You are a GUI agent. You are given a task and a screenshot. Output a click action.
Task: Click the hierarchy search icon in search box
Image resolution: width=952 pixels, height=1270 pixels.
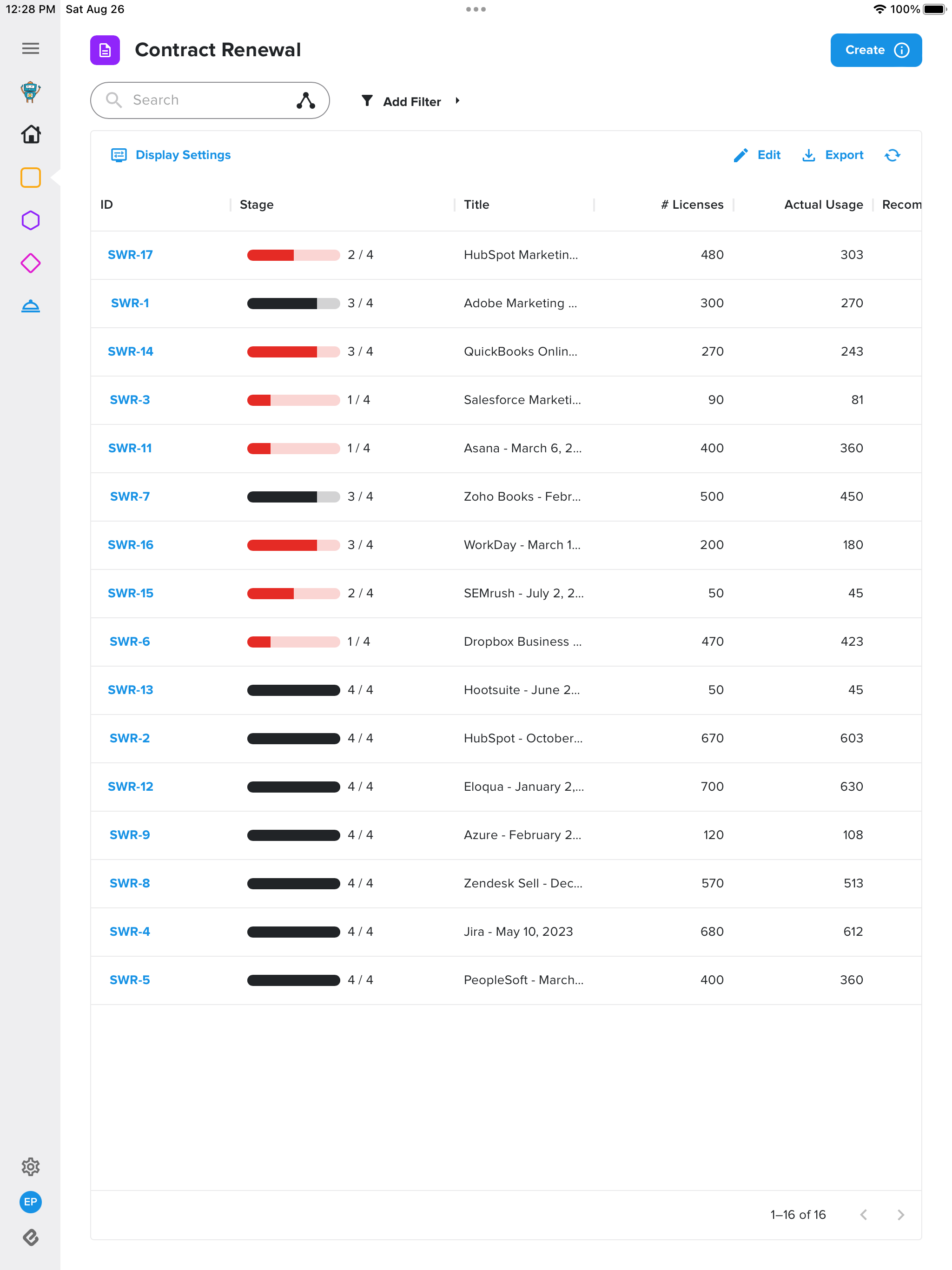(305, 100)
